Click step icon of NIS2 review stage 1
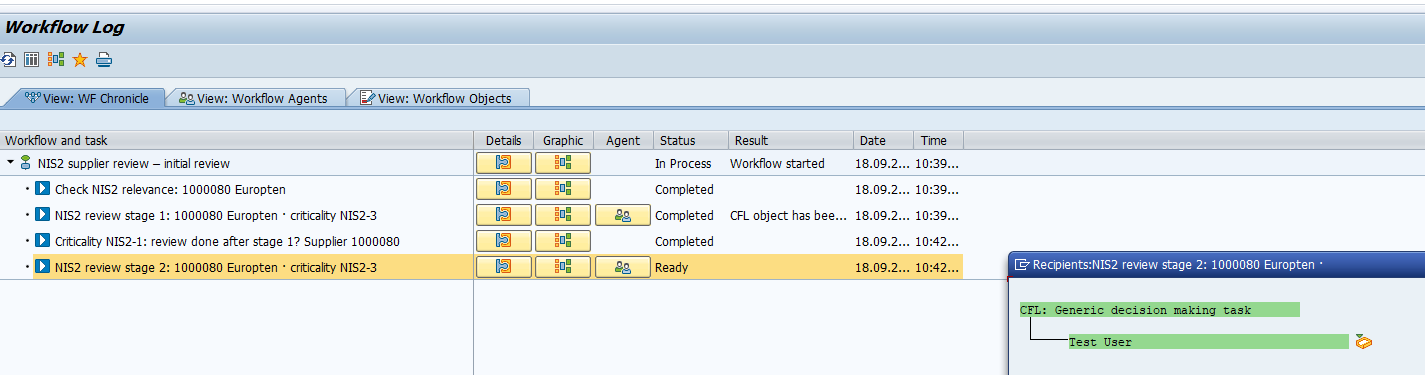 [x=43, y=215]
